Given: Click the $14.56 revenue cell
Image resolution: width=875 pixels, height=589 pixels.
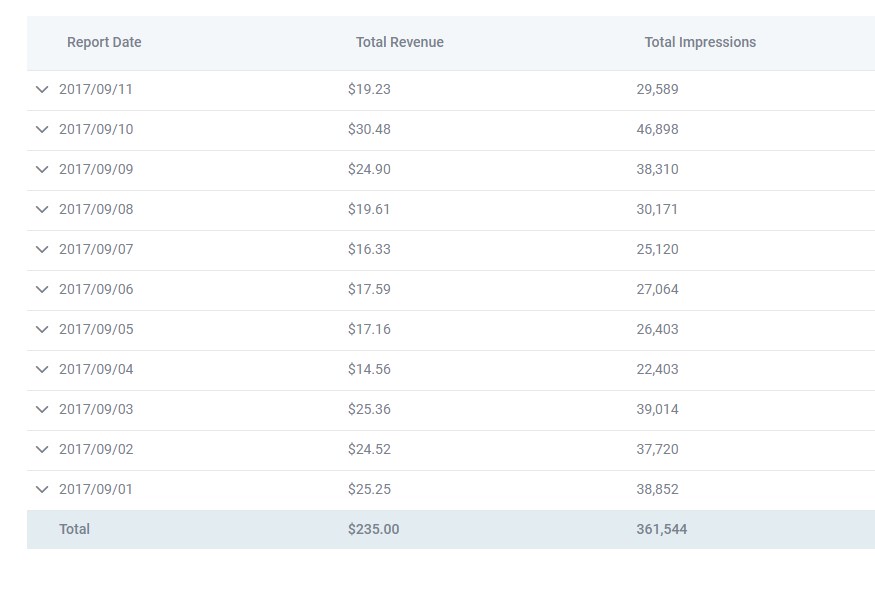Looking at the screenshot, I should [x=369, y=369].
